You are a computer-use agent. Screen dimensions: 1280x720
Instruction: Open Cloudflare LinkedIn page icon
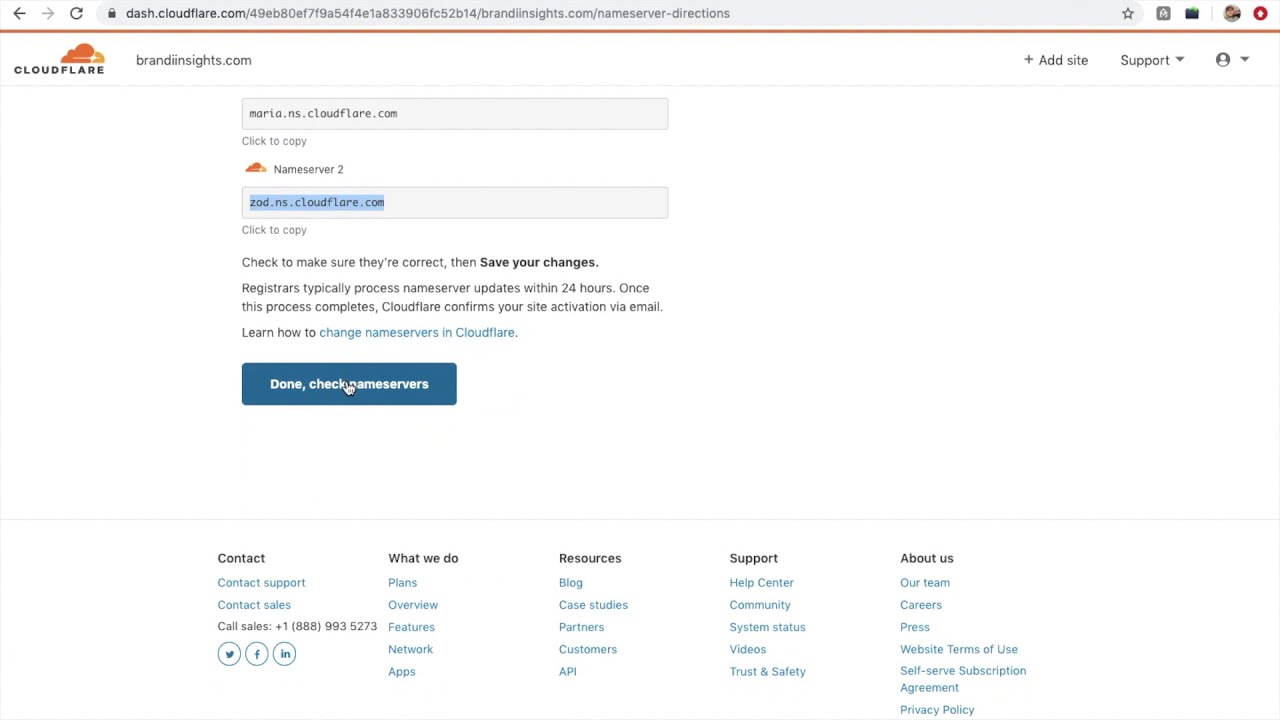point(285,654)
